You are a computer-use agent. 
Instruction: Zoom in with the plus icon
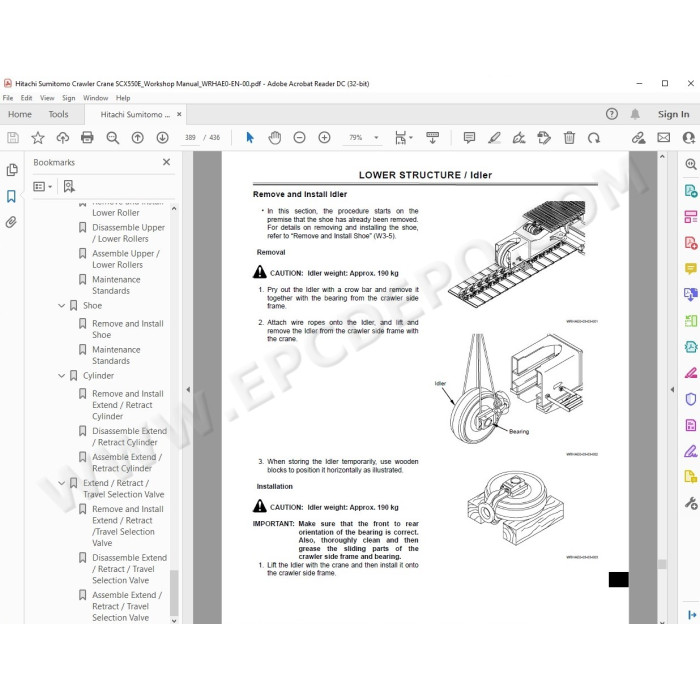click(x=325, y=138)
